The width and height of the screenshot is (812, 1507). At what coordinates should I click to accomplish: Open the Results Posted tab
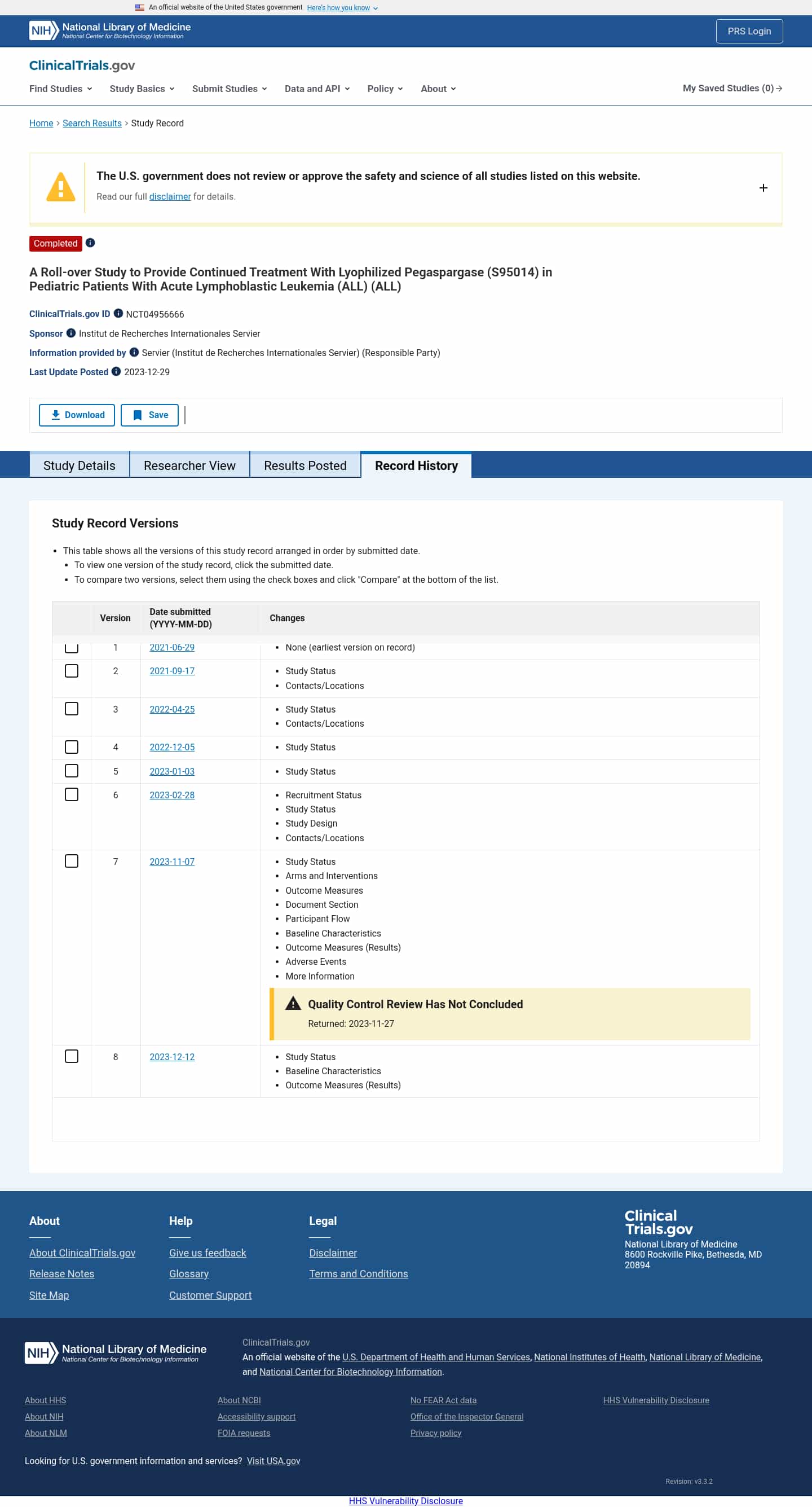(x=305, y=465)
